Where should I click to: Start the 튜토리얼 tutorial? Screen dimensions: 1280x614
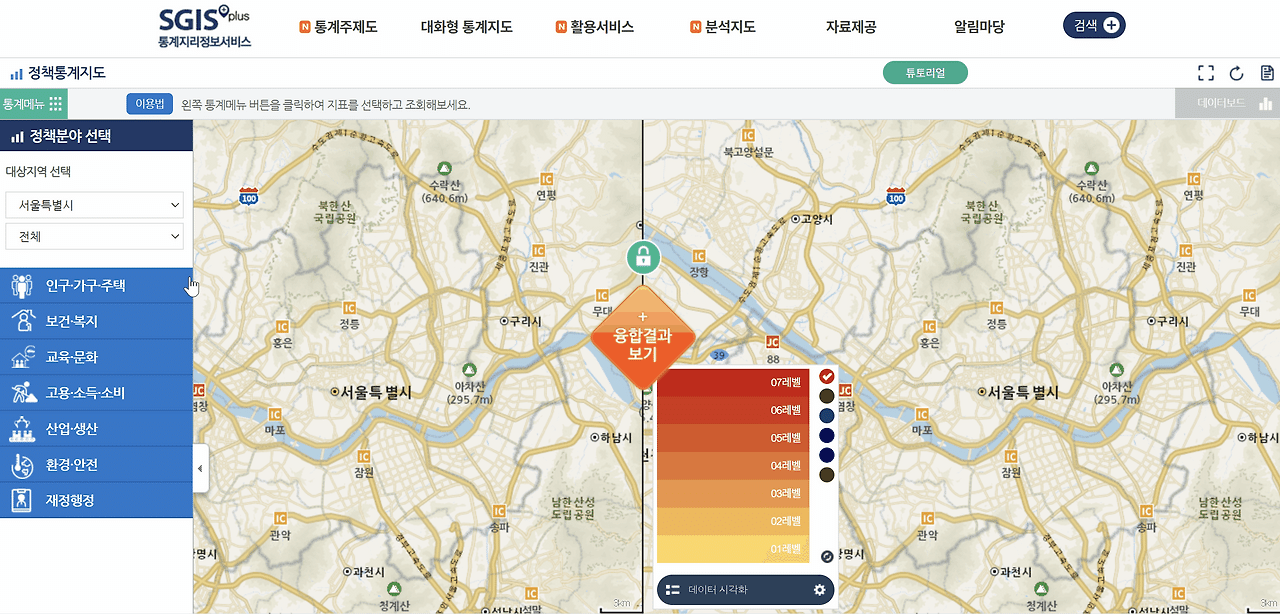(x=925, y=73)
